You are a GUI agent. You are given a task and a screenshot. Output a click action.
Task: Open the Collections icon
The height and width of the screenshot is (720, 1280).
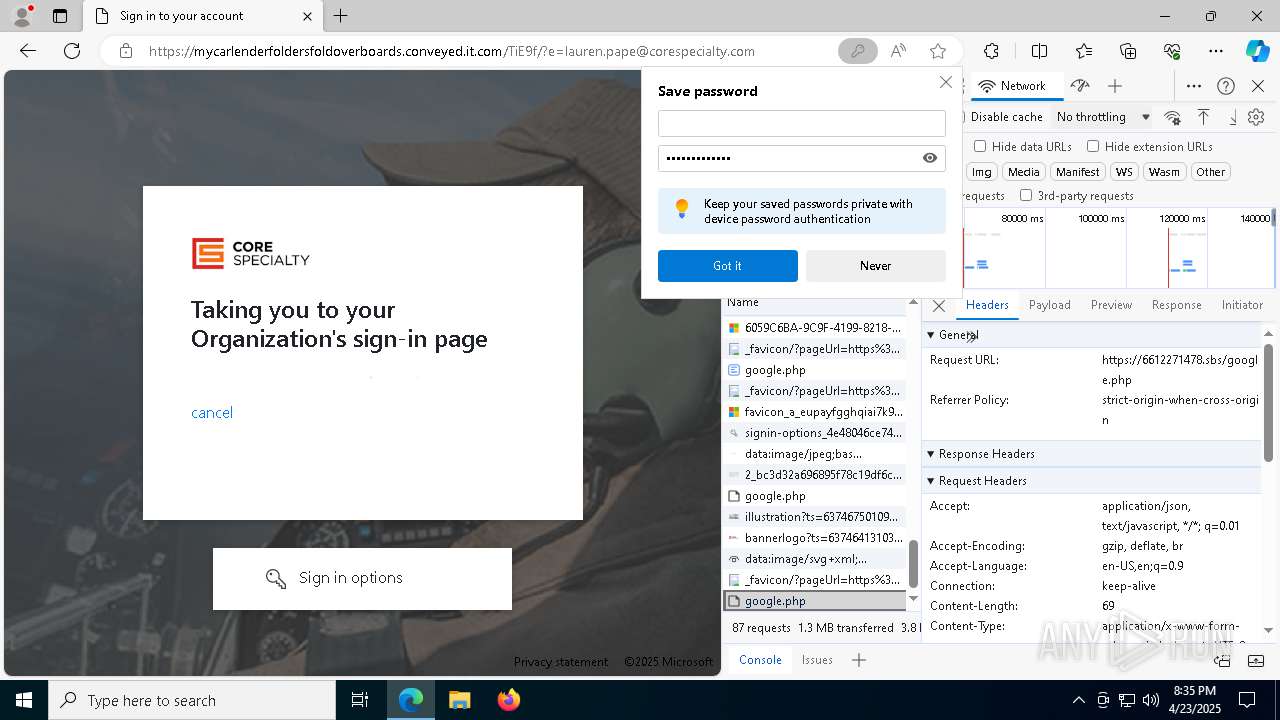[1128, 51]
